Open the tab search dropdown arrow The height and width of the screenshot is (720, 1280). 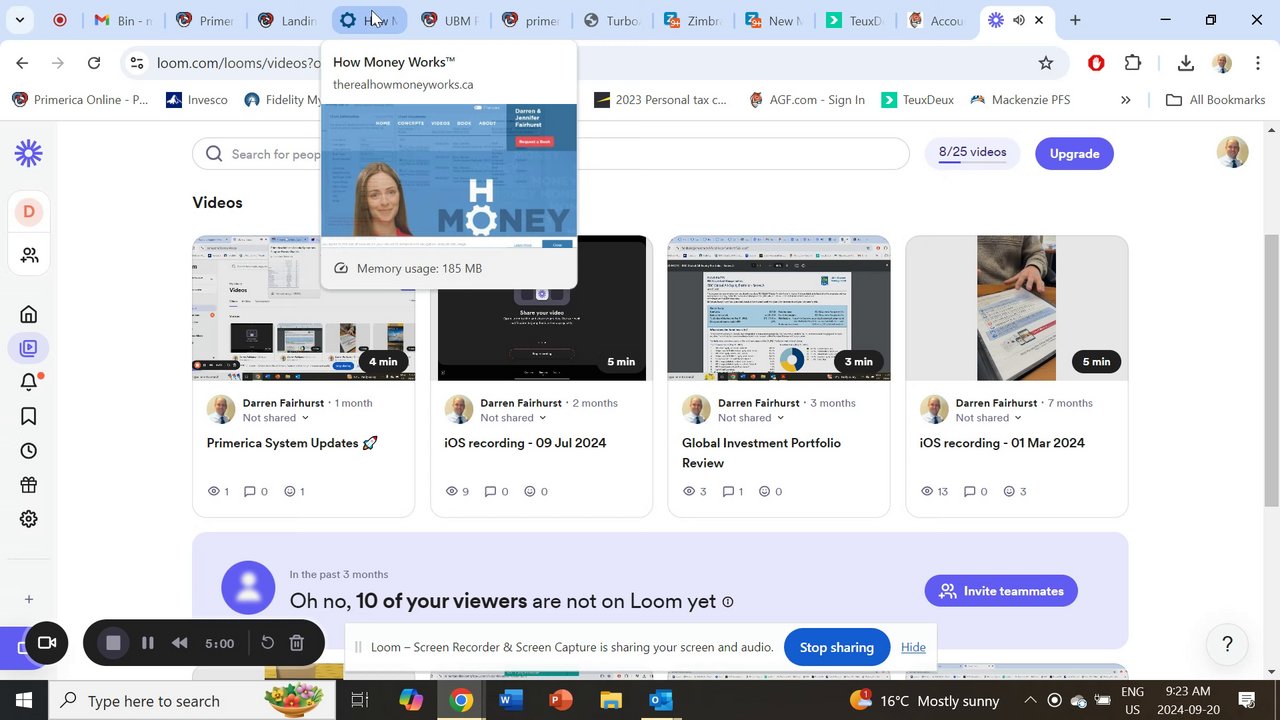(x=20, y=20)
